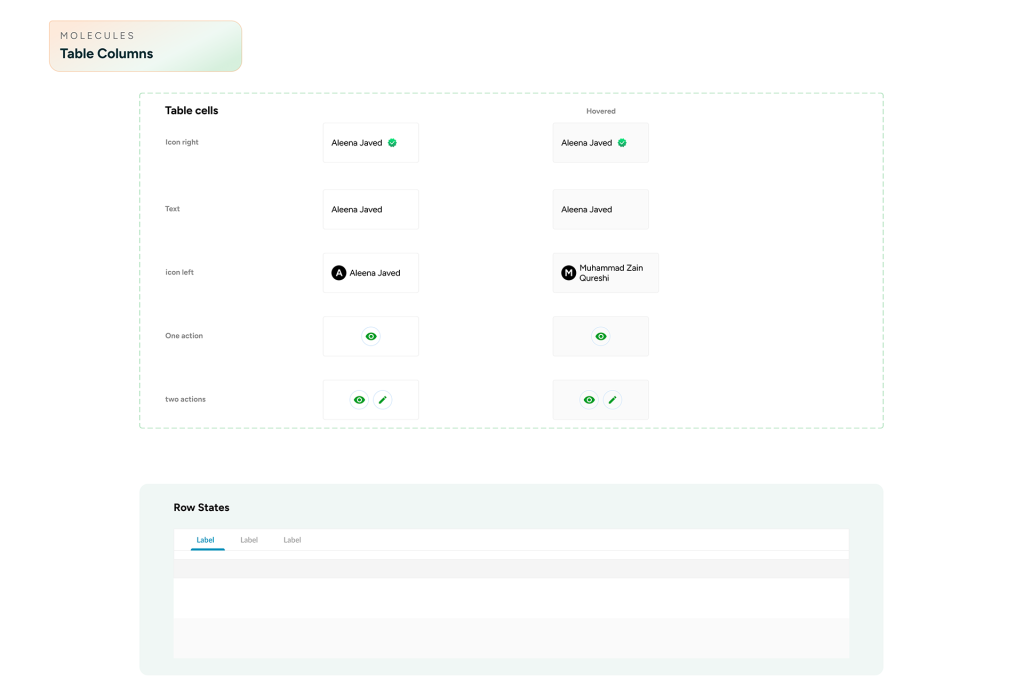Click the Aleena Javed name beside the 'A' avatar
Viewport: 1024px width, 694px height.
pyautogui.click(x=375, y=273)
